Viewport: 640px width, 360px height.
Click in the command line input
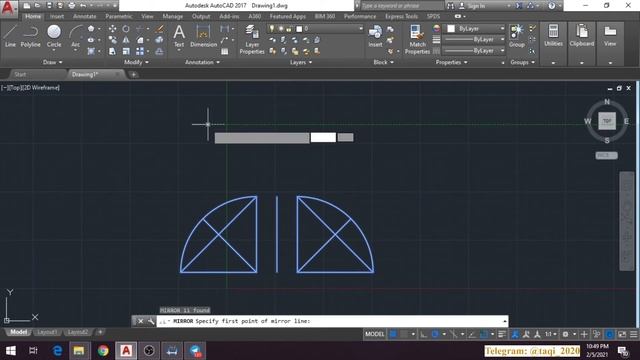pyautogui.click(x=332, y=321)
